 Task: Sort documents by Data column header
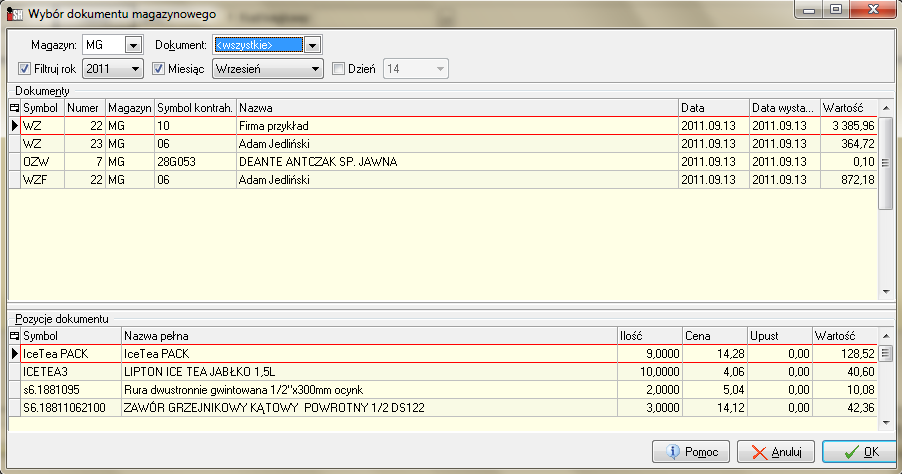coord(714,108)
